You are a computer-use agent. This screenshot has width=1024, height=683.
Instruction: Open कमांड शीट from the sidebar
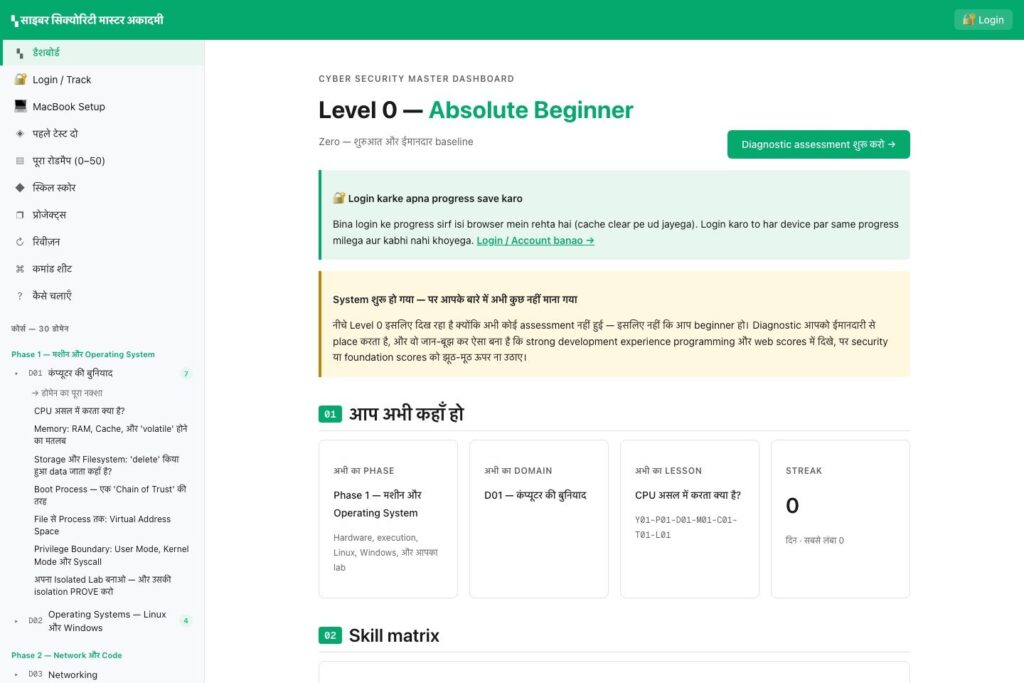(x=103, y=268)
